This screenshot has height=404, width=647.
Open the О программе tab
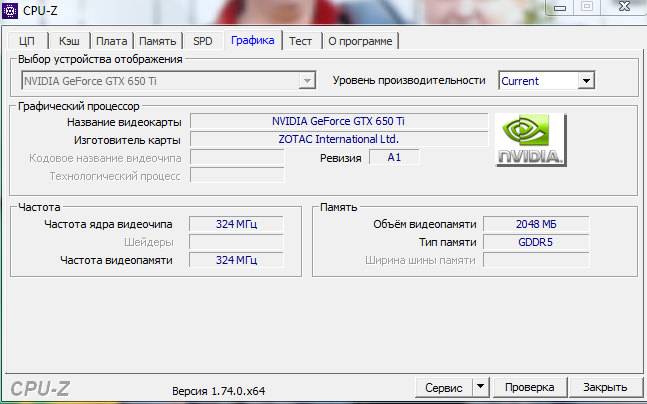pyautogui.click(x=360, y=41)
